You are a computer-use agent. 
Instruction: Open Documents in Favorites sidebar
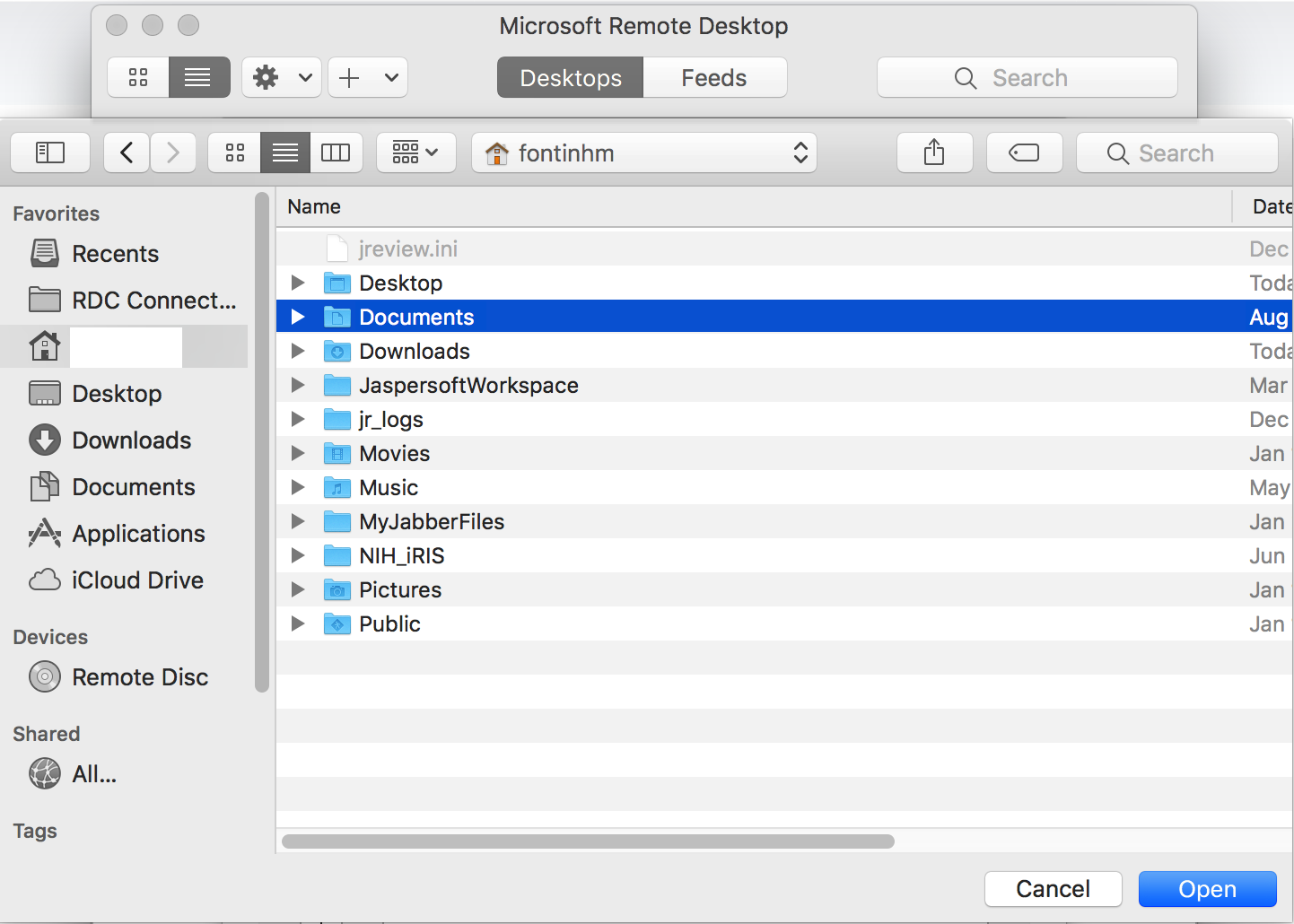(x=126, y=487)
